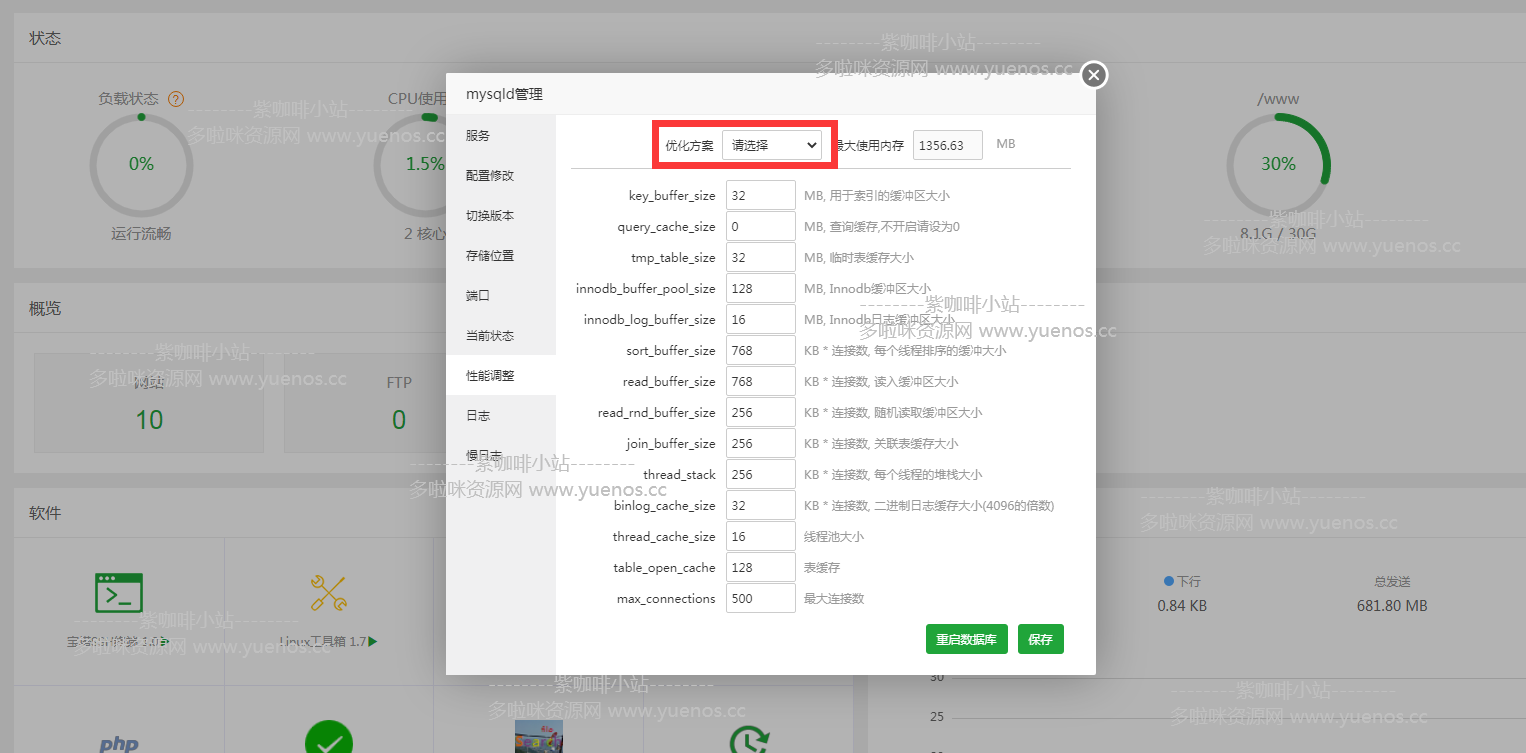
Task: Switch to the 日志 tab
Action: pos(477,415)
